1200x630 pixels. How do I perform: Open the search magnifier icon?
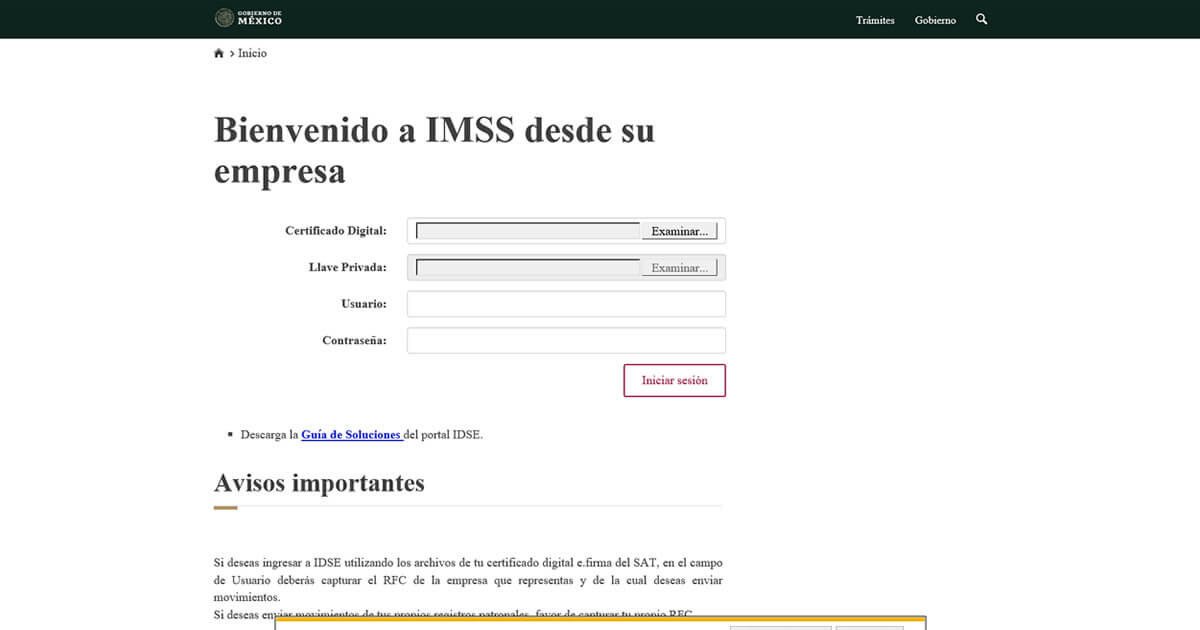pos(981,19)
